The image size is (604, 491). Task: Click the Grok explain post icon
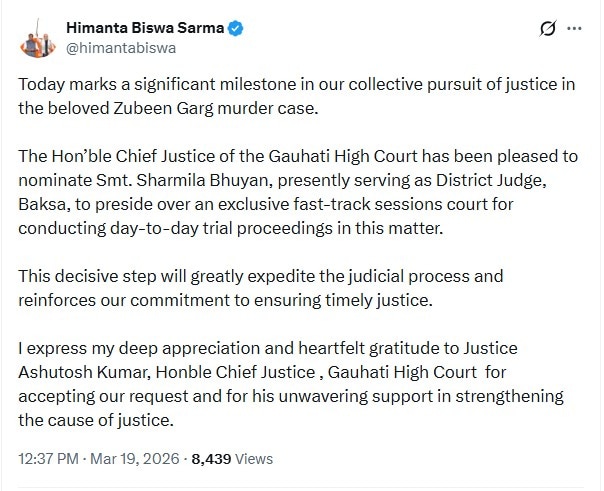tap(547, 29)
